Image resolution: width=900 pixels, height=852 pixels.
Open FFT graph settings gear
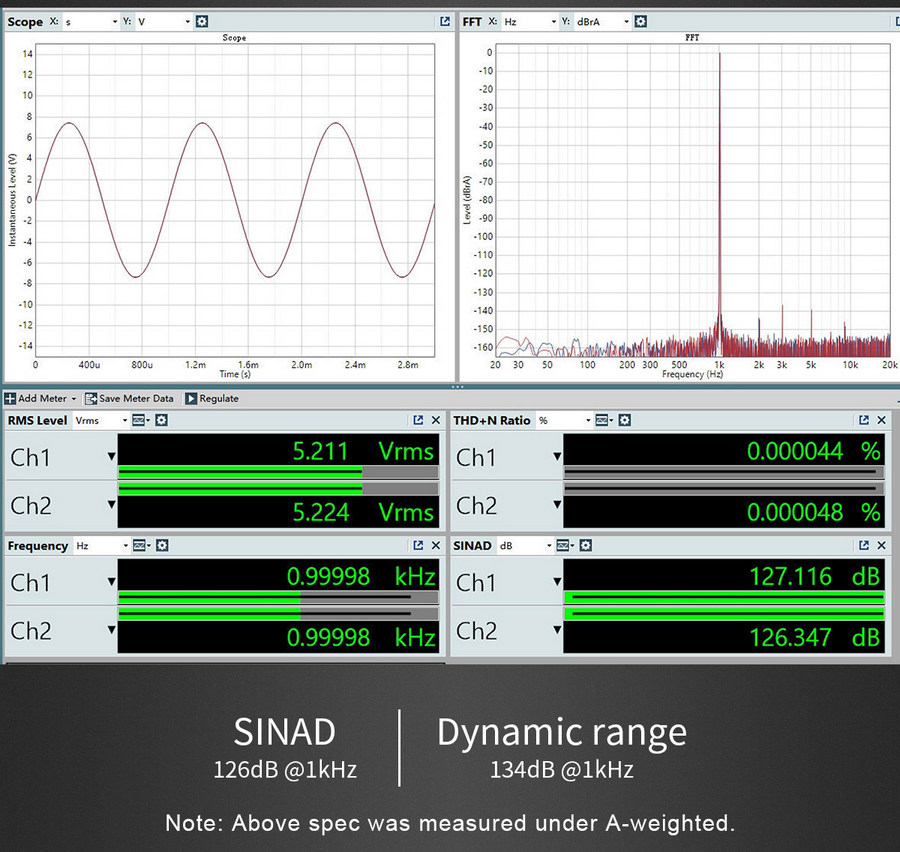[x=641, y=22]
